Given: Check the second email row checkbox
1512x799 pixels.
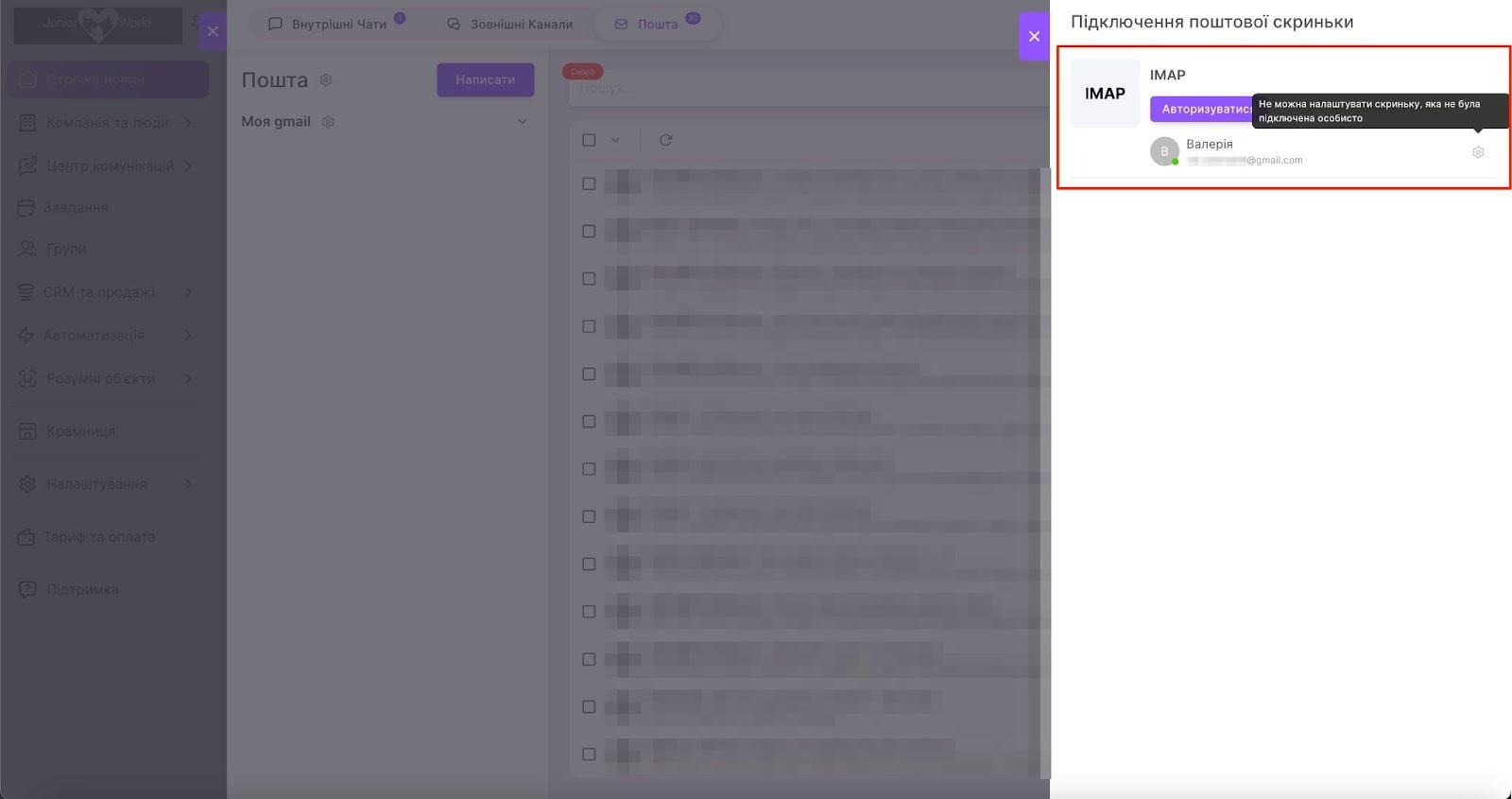Looking at the screenshot, I should point(589,231).
